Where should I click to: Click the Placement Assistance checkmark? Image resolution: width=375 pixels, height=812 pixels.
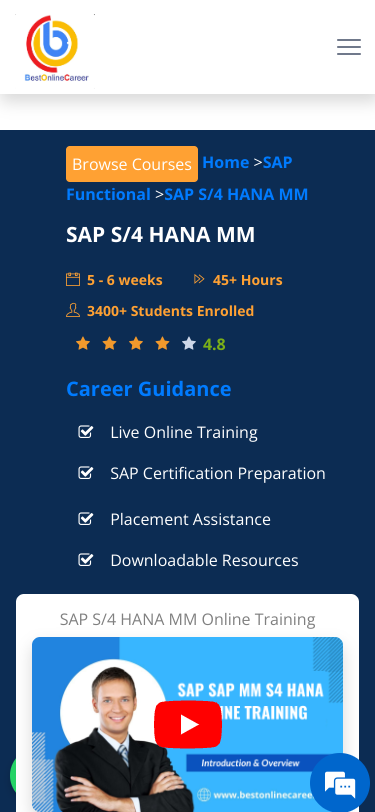pos(85,518)
